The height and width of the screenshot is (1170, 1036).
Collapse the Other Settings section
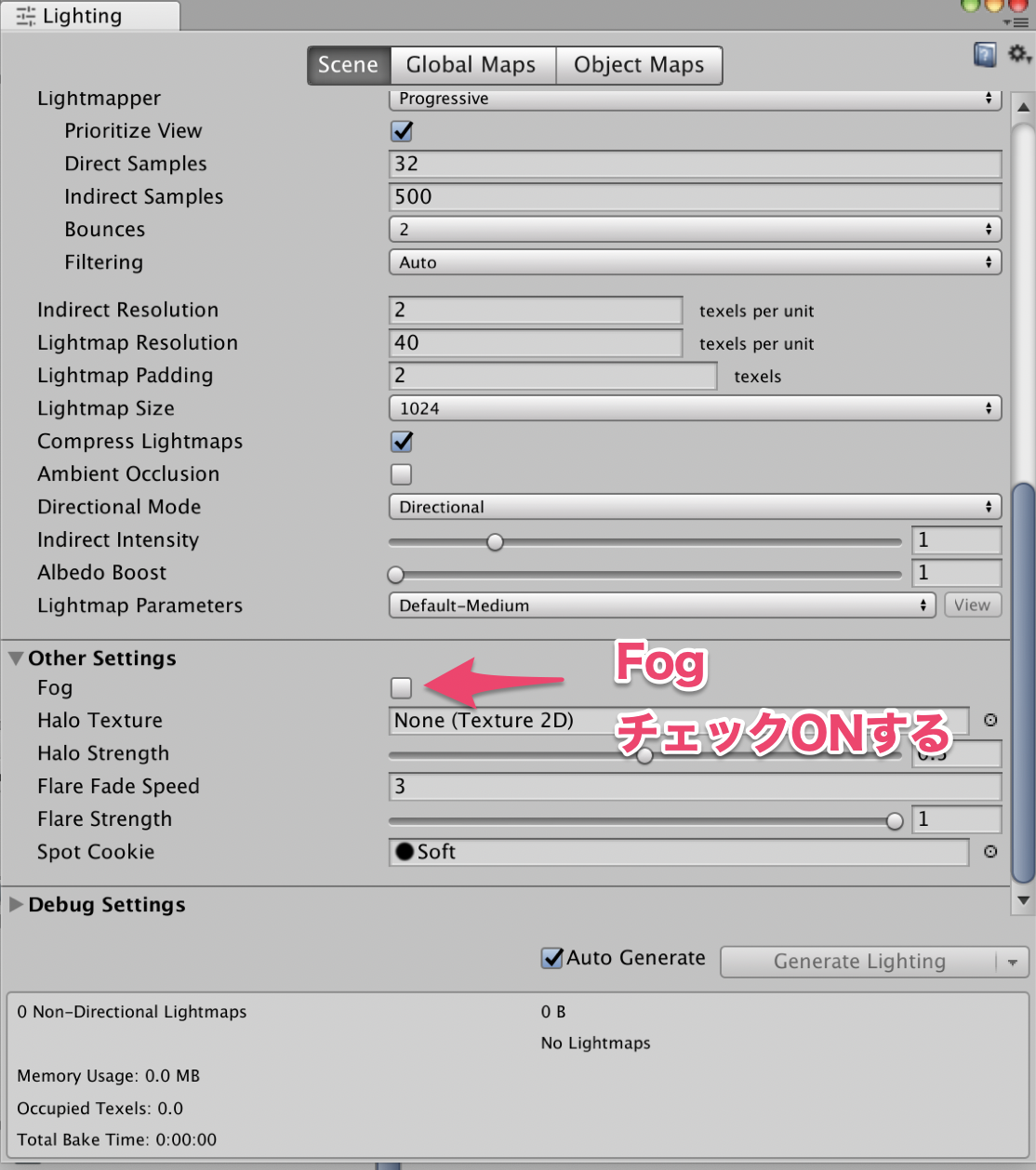click(15, 658)
